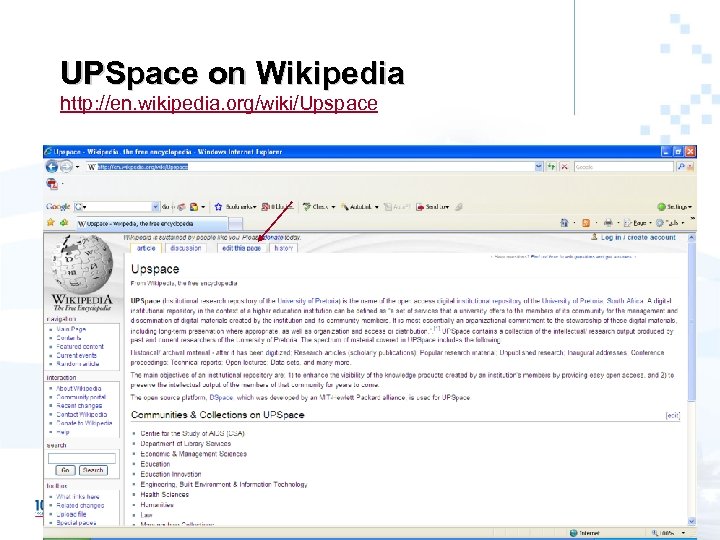Click the Main Page sidebar link
The height and width of the screenshot is (540, 720).
pos(71,329)
